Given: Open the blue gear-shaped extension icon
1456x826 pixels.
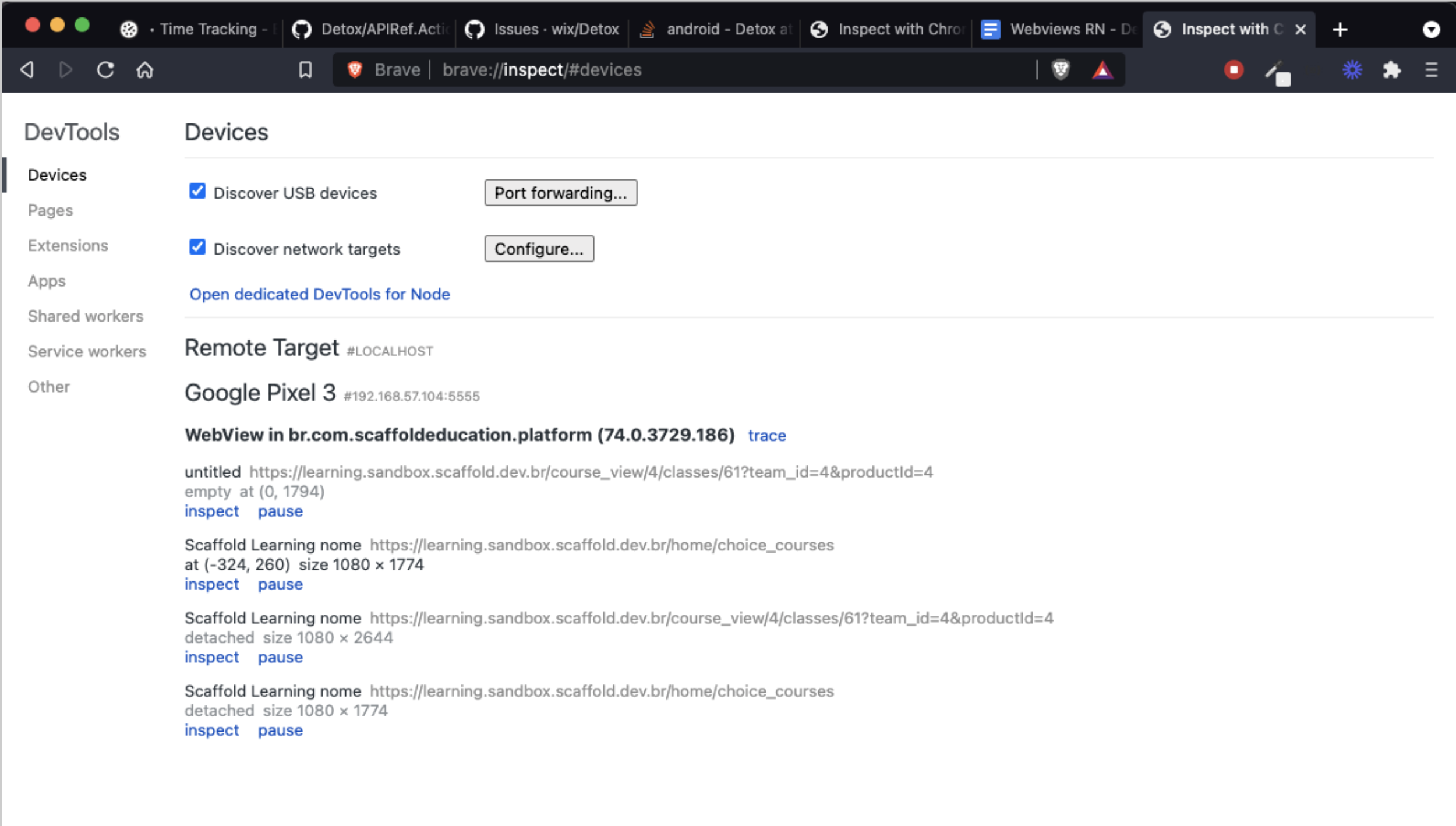Looking at the screenshot, I should pos(1352,70).
